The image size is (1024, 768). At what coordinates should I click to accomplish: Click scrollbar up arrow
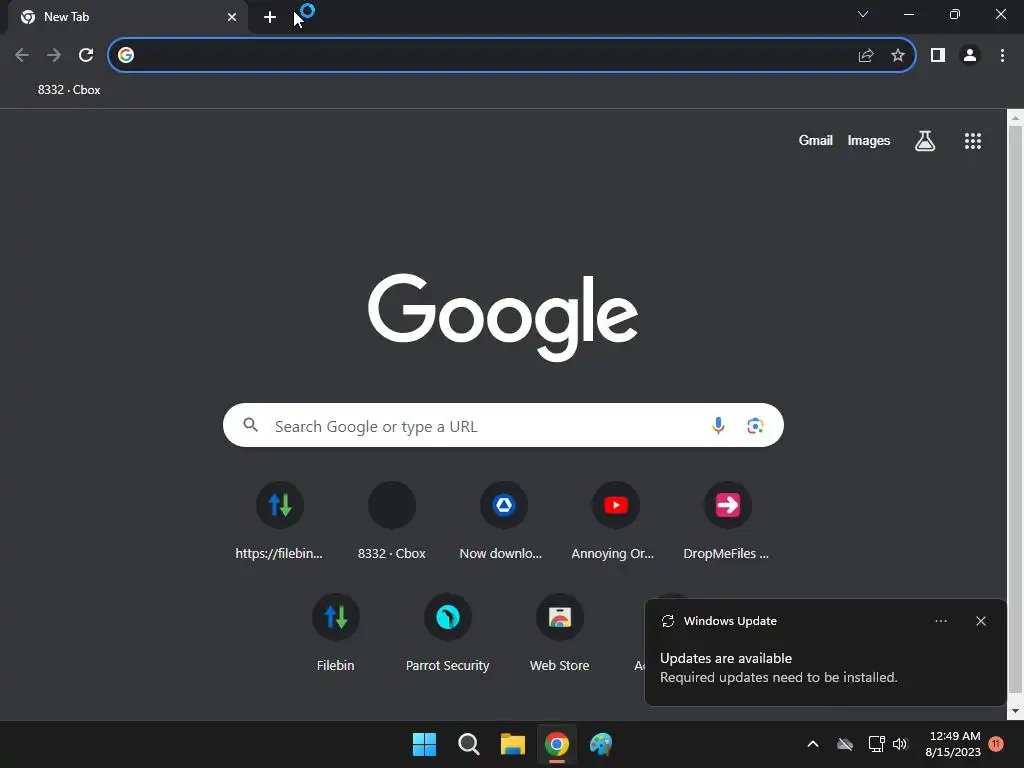click(x=1015, y=118)
